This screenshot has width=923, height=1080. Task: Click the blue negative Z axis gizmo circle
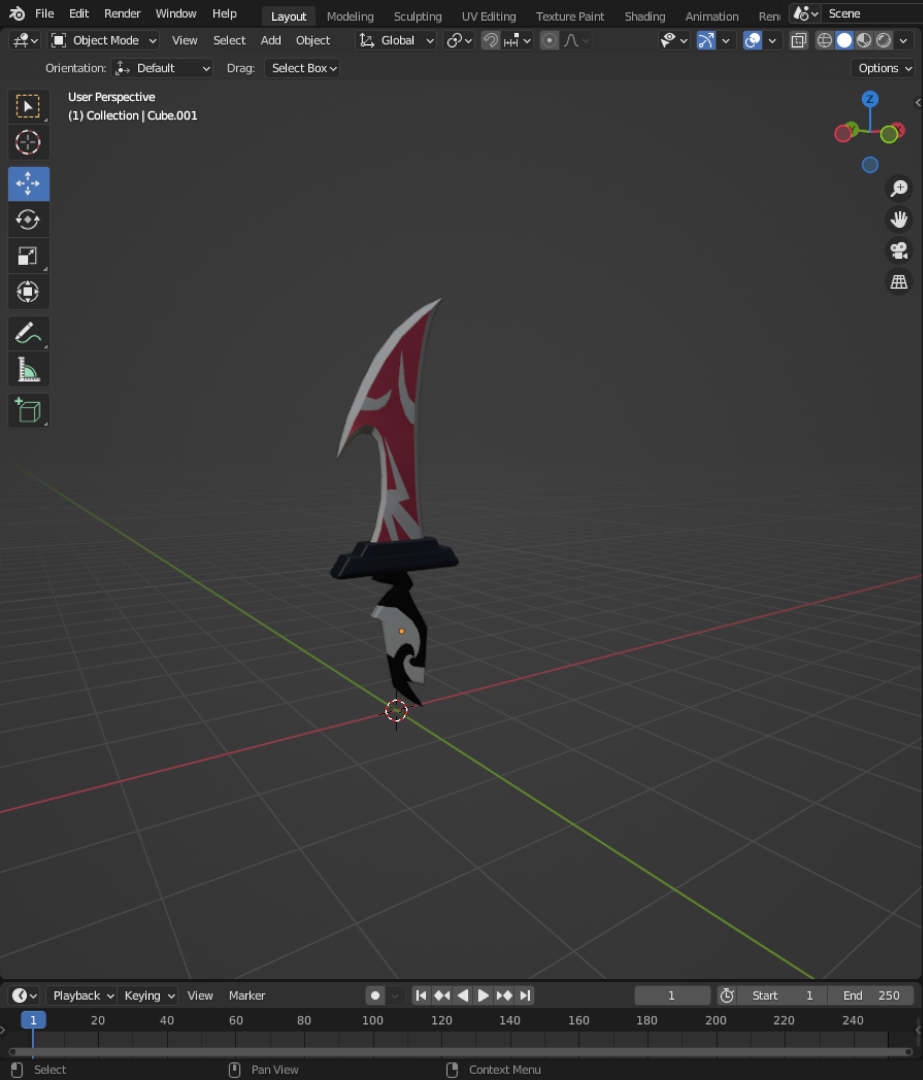click(870, 165)
